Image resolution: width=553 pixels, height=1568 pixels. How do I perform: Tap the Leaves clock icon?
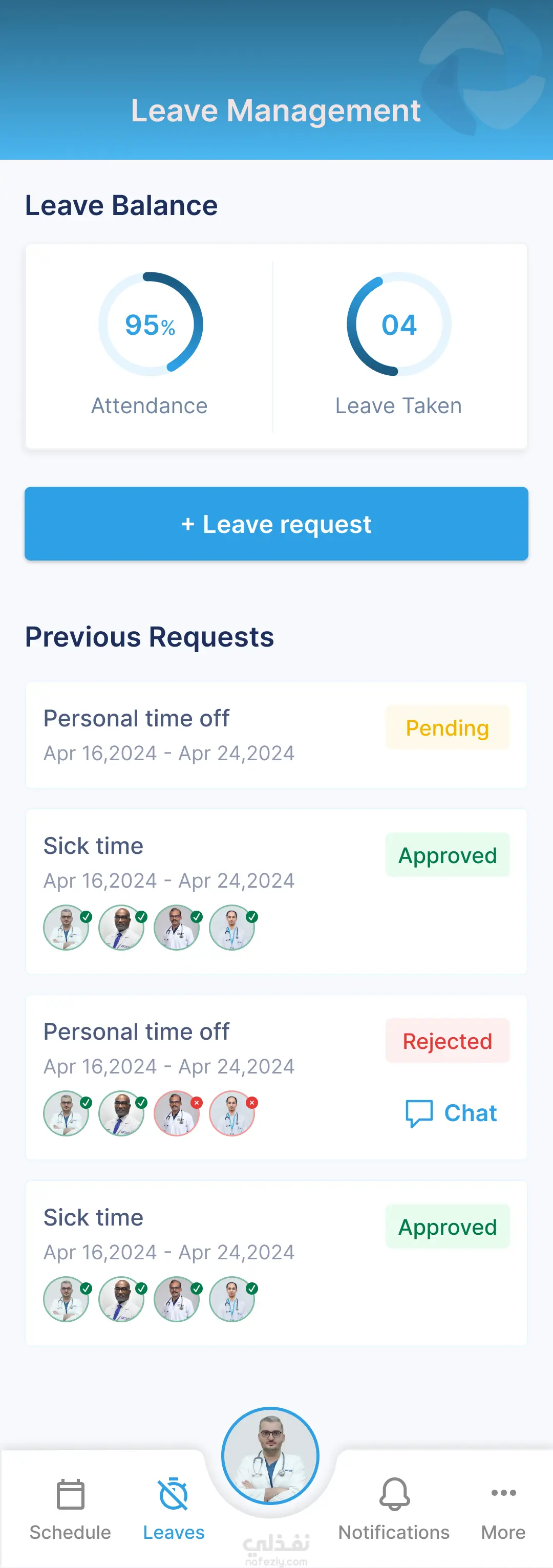click(174, 1494)
